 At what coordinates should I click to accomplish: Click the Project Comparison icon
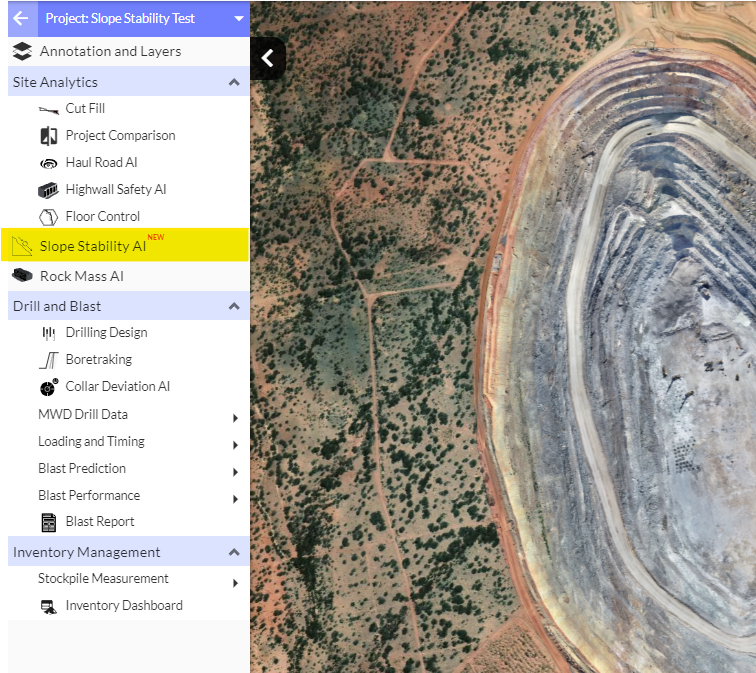click(x=48, y=136)
